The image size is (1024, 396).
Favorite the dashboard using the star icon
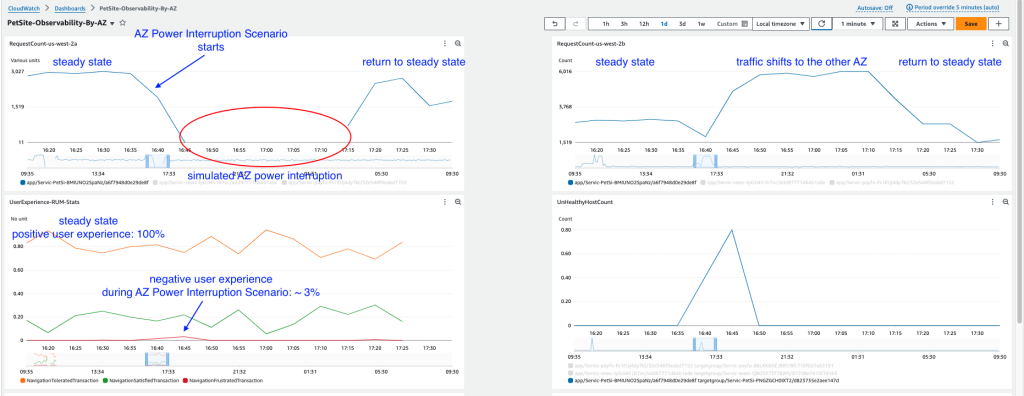(122, 23)
